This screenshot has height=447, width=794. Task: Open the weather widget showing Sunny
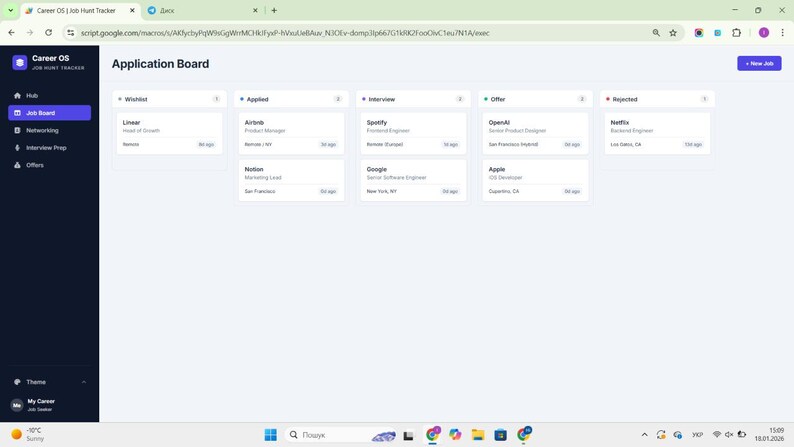point(28,434)
